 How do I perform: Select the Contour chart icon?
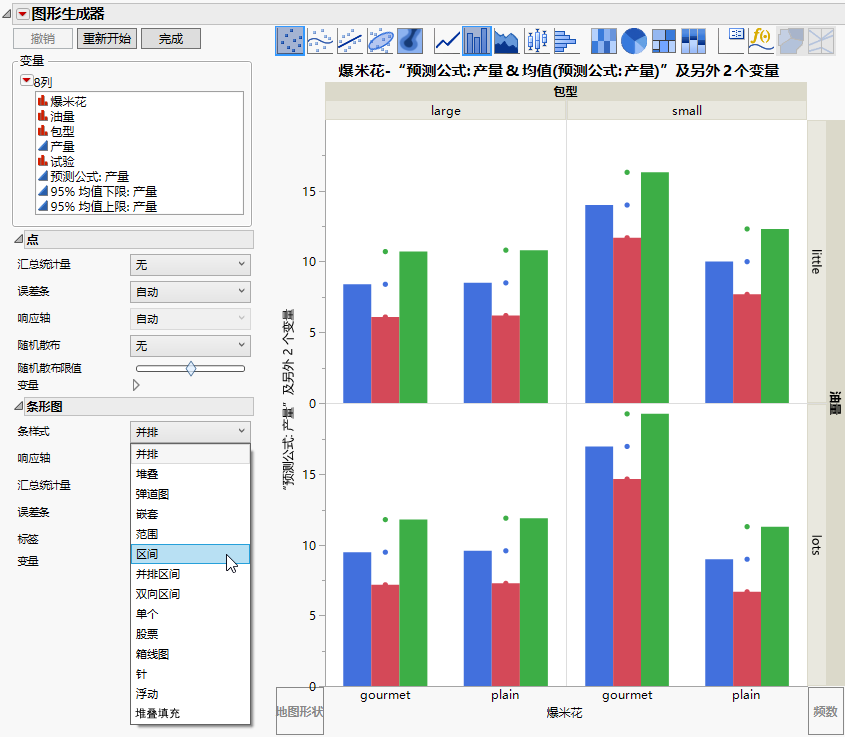click(409, 40)
